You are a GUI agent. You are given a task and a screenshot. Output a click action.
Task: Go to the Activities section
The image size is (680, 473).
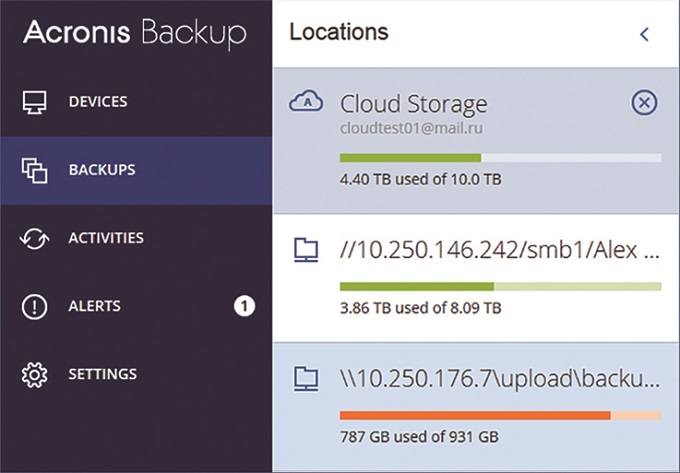(x=105, y=239)
